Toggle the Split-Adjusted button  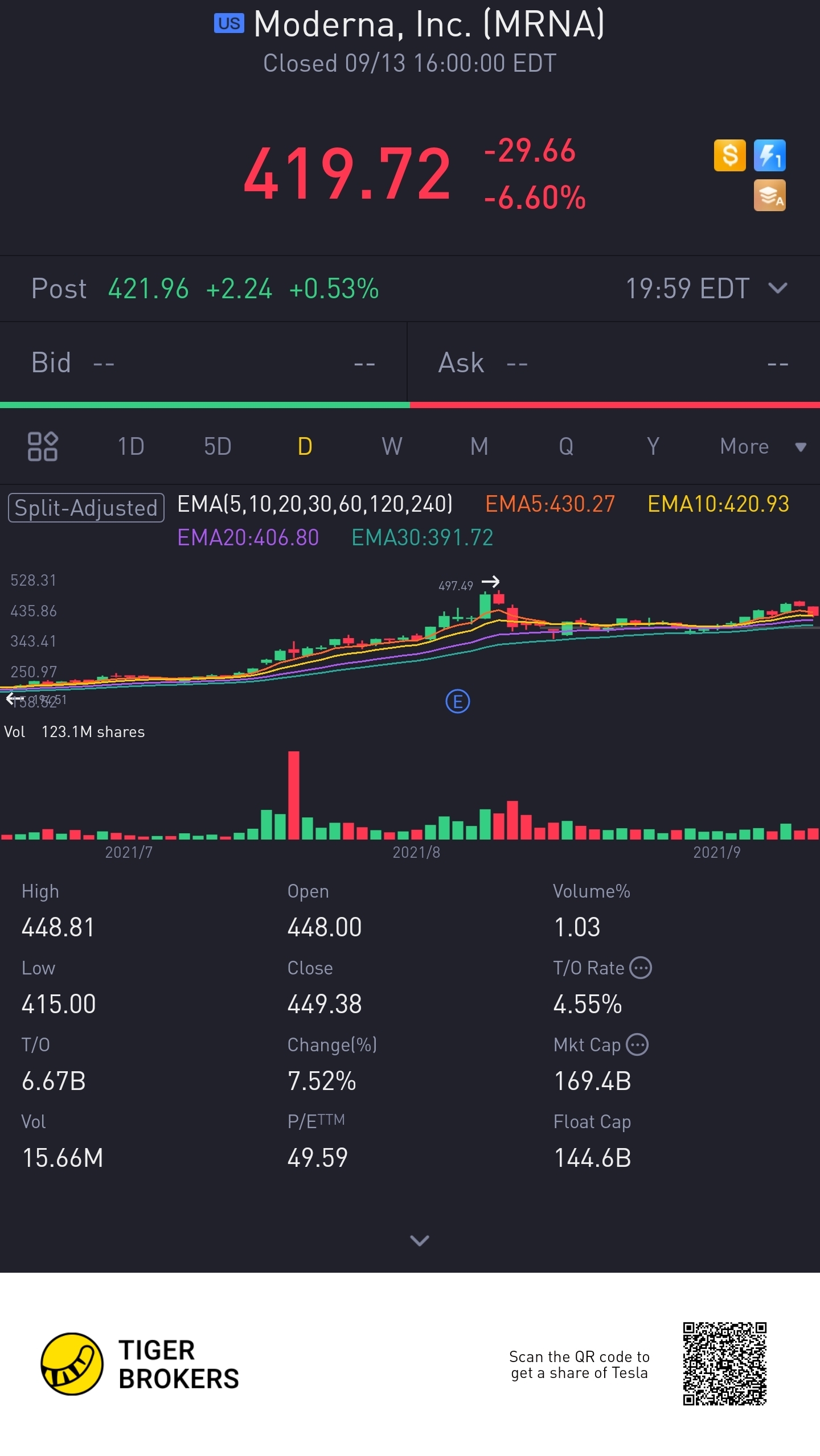coord(86,508)
